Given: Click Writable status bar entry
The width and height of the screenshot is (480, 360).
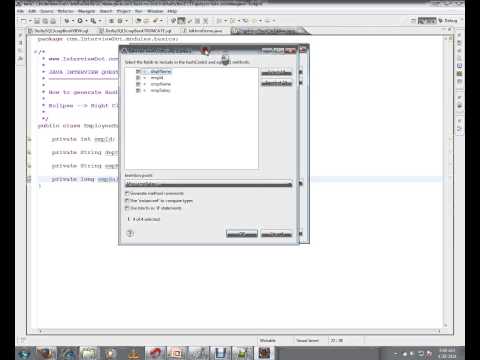Looking at the screenshot, I should (268, 340).
